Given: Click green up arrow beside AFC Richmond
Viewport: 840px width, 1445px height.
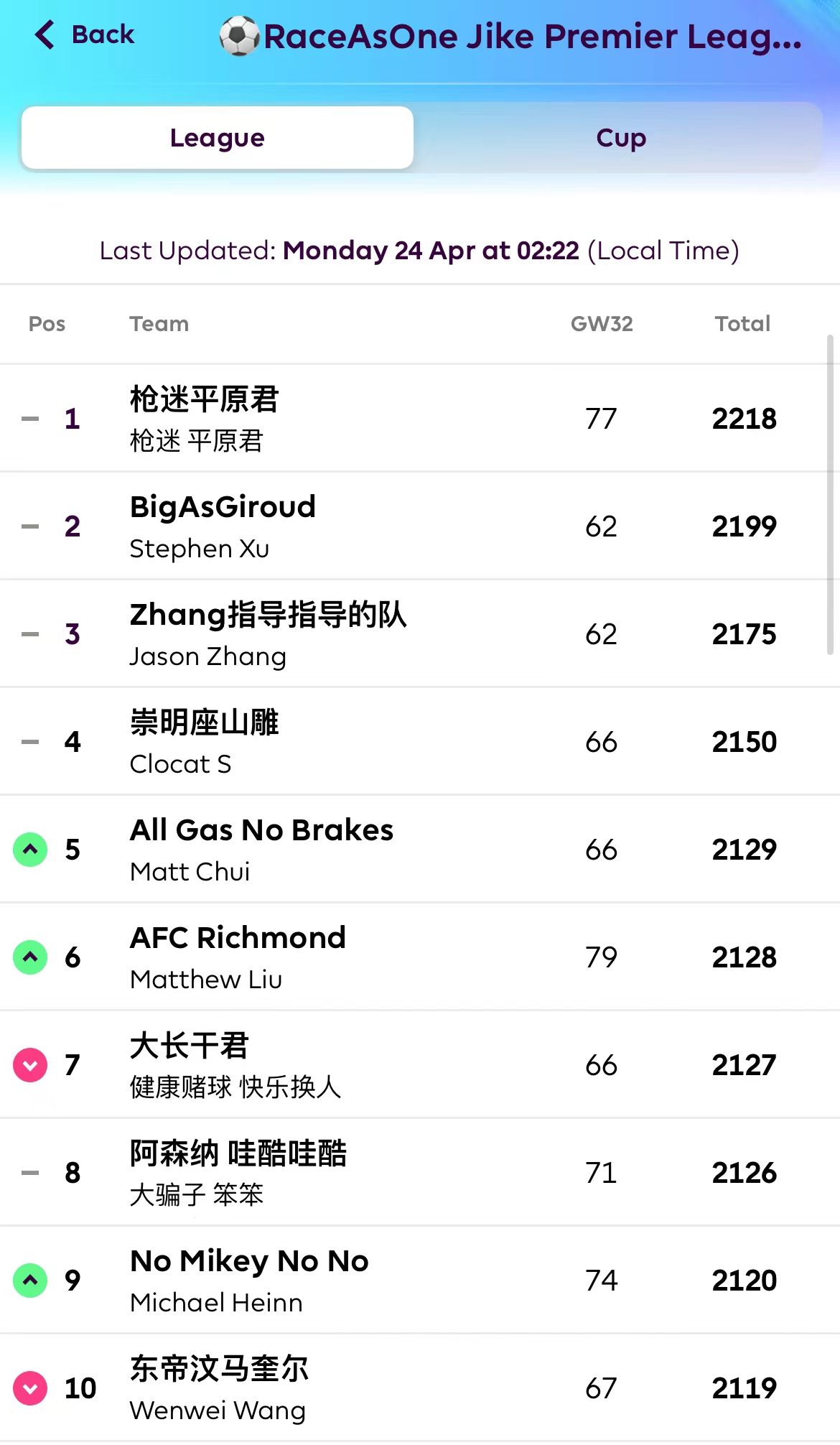Looking at the screenshot, I should [x=30, y=957].
